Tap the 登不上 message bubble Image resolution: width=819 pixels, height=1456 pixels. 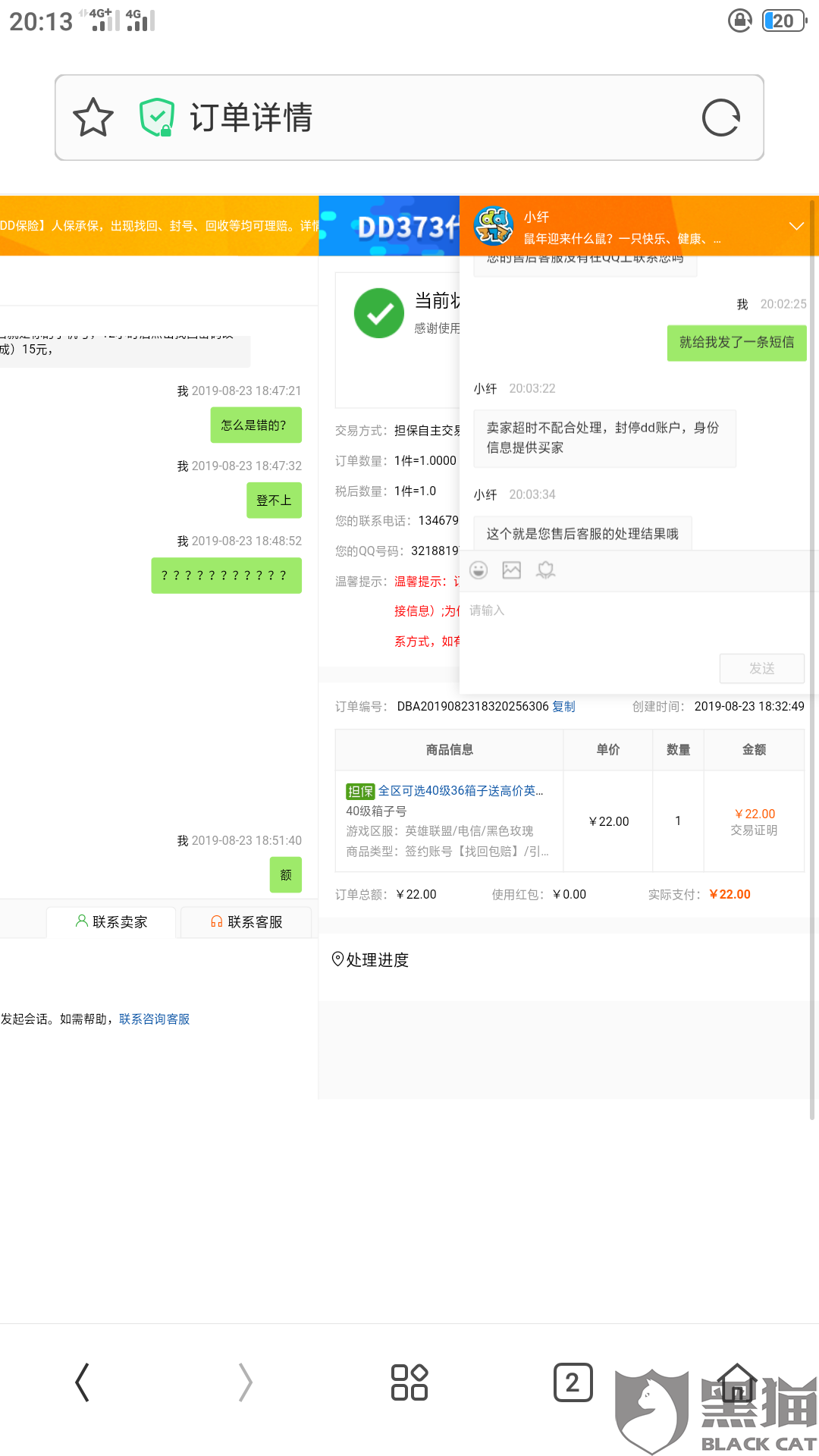click(x=274, y=500)
